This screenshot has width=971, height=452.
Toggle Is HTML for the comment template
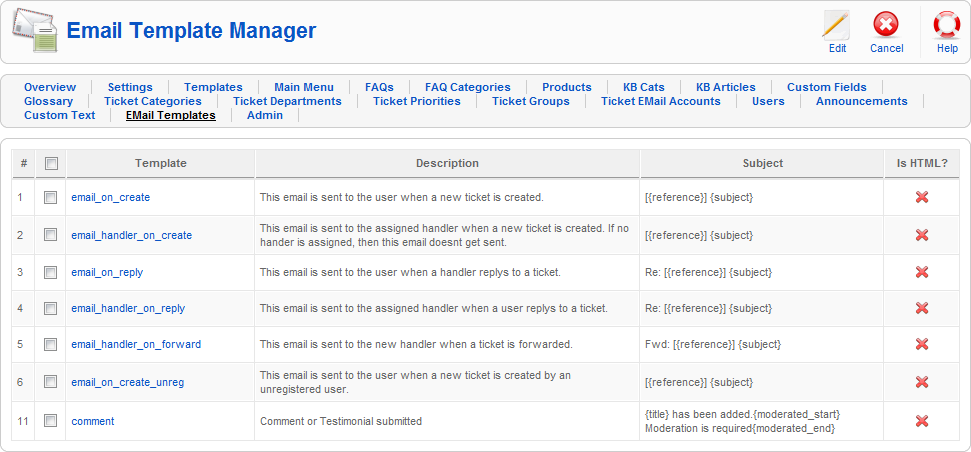coord(922,421)
